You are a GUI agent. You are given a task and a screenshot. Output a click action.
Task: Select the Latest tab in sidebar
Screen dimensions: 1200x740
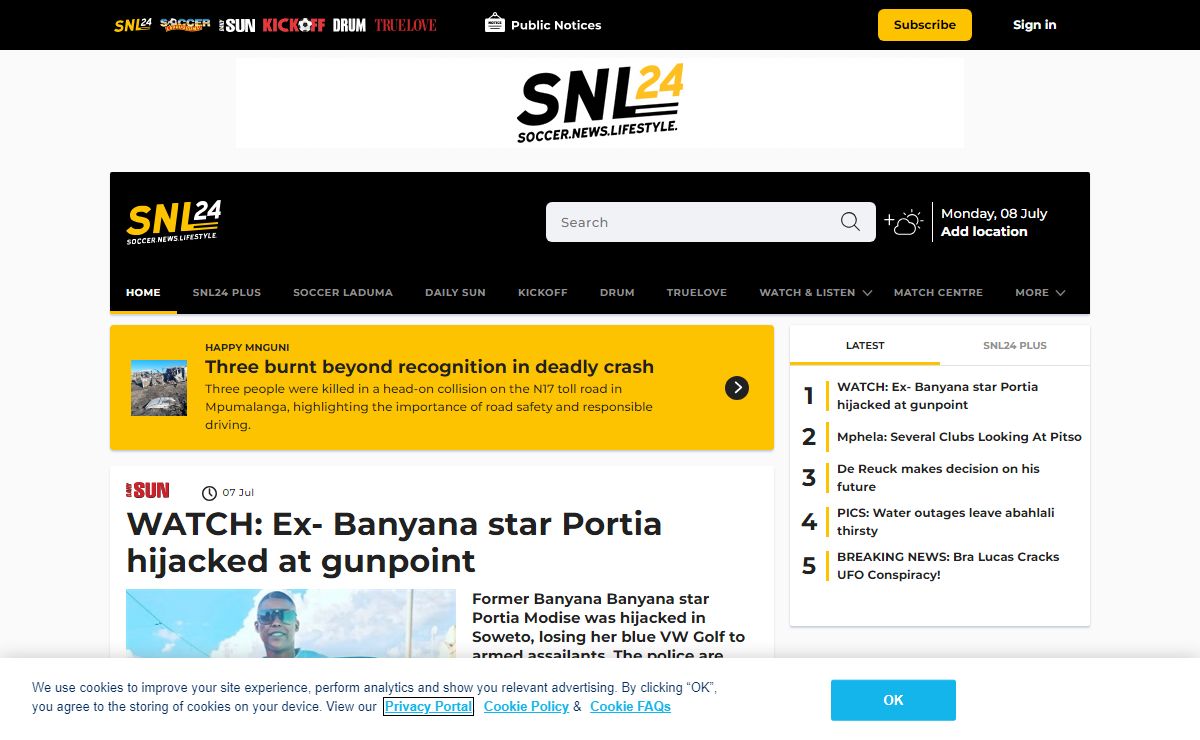(865, 346)
